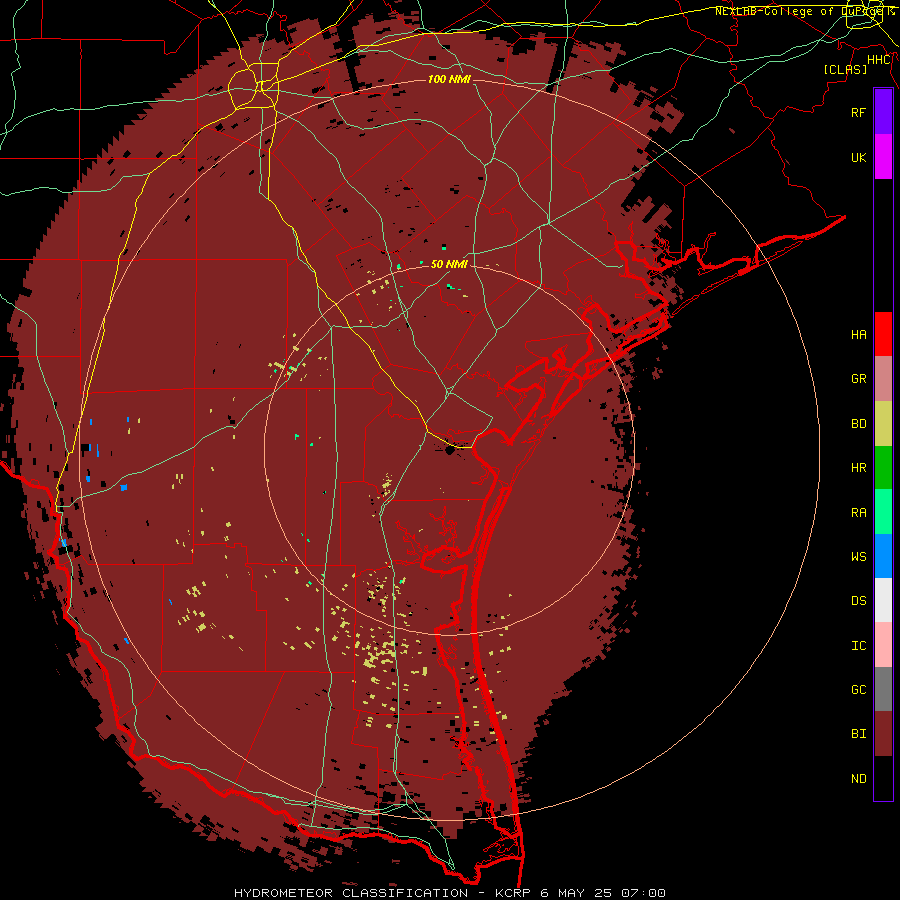Select the BD yellow legend swatch
The width and height of the screenshot is (900, 900).
(883, 424)
